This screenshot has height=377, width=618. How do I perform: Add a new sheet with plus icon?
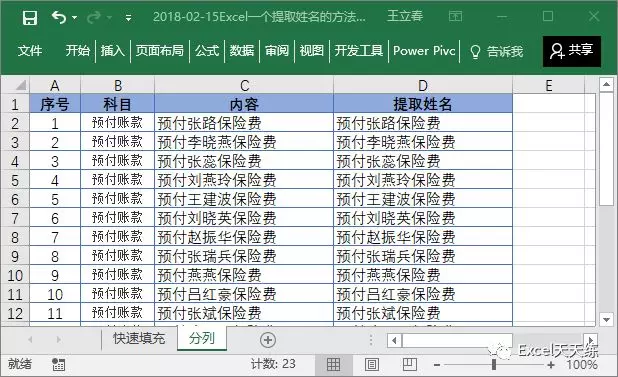point(268,340)
